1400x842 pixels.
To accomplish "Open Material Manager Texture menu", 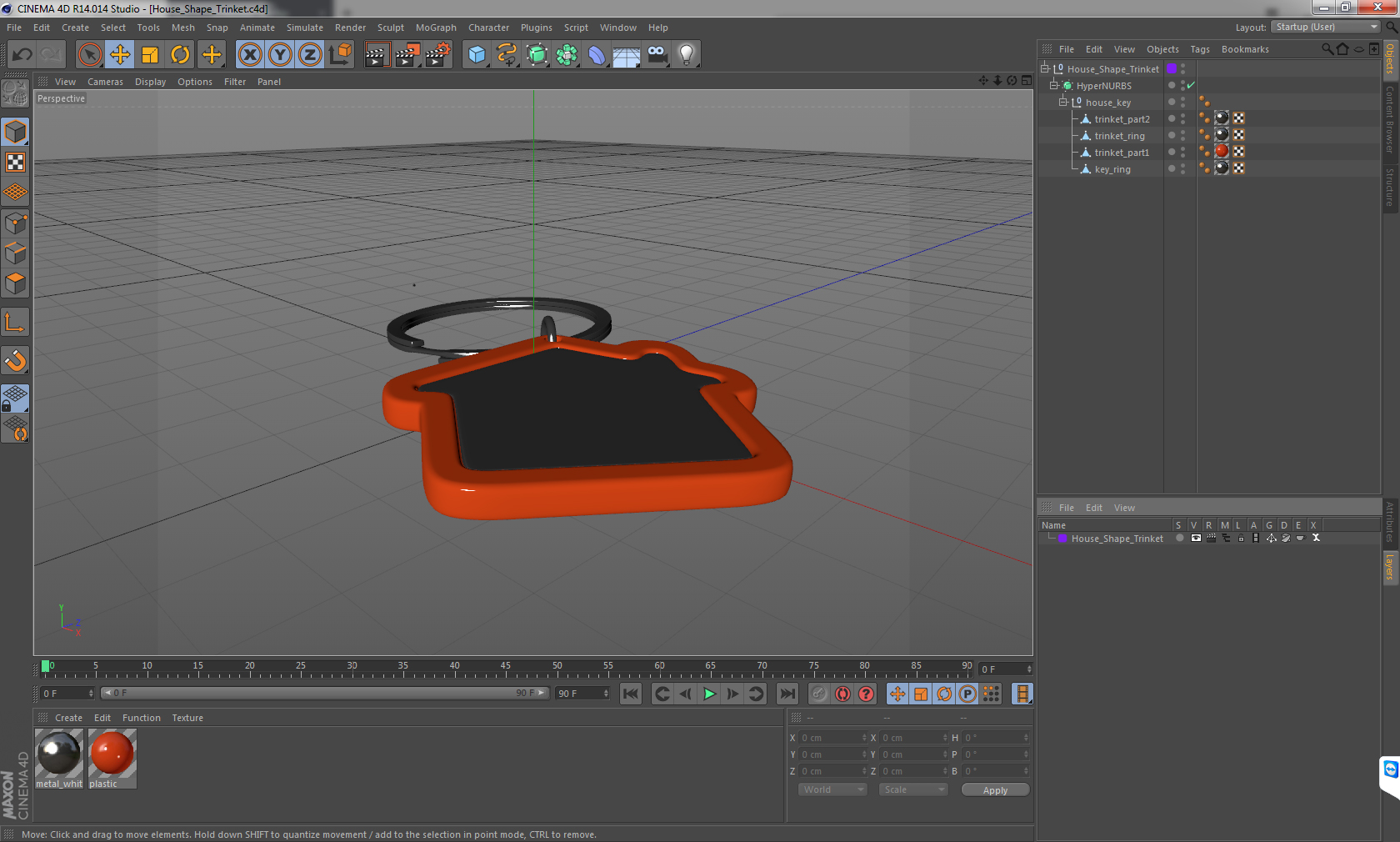I will click(187, 718).
